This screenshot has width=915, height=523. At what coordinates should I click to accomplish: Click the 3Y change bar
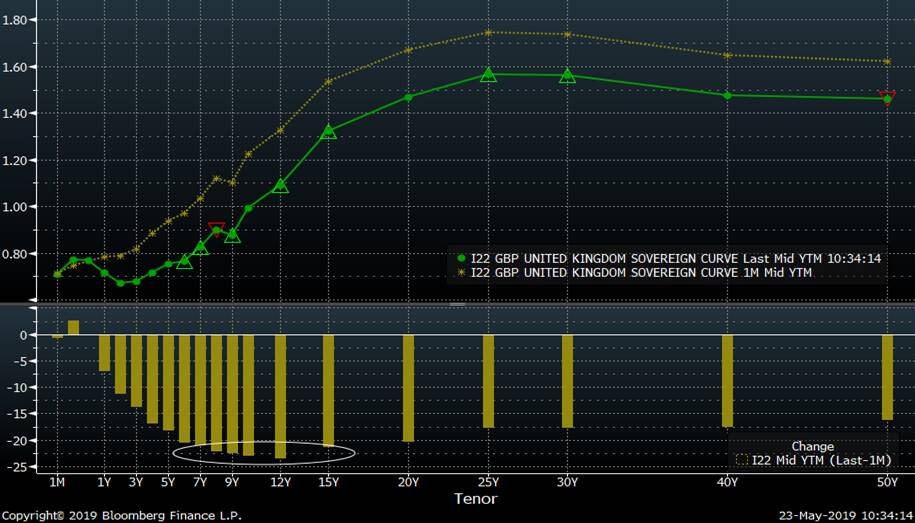click(x=137, y=371)
